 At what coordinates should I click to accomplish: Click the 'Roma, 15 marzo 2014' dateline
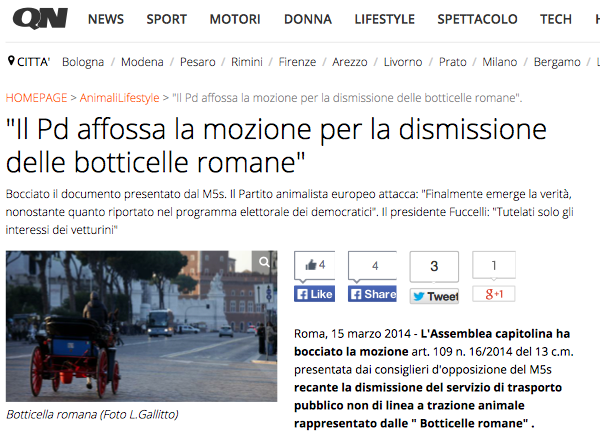click(x=352, y=334)
